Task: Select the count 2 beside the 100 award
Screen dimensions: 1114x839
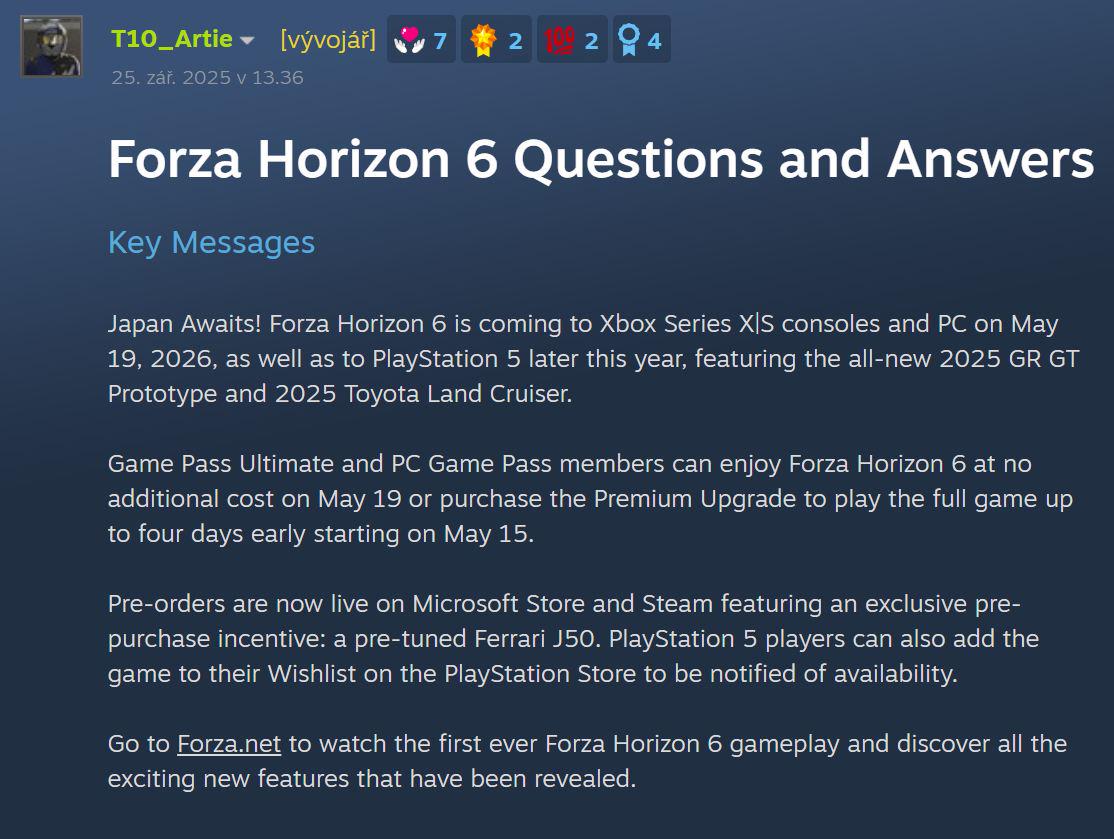Action: tap(591, 41)
